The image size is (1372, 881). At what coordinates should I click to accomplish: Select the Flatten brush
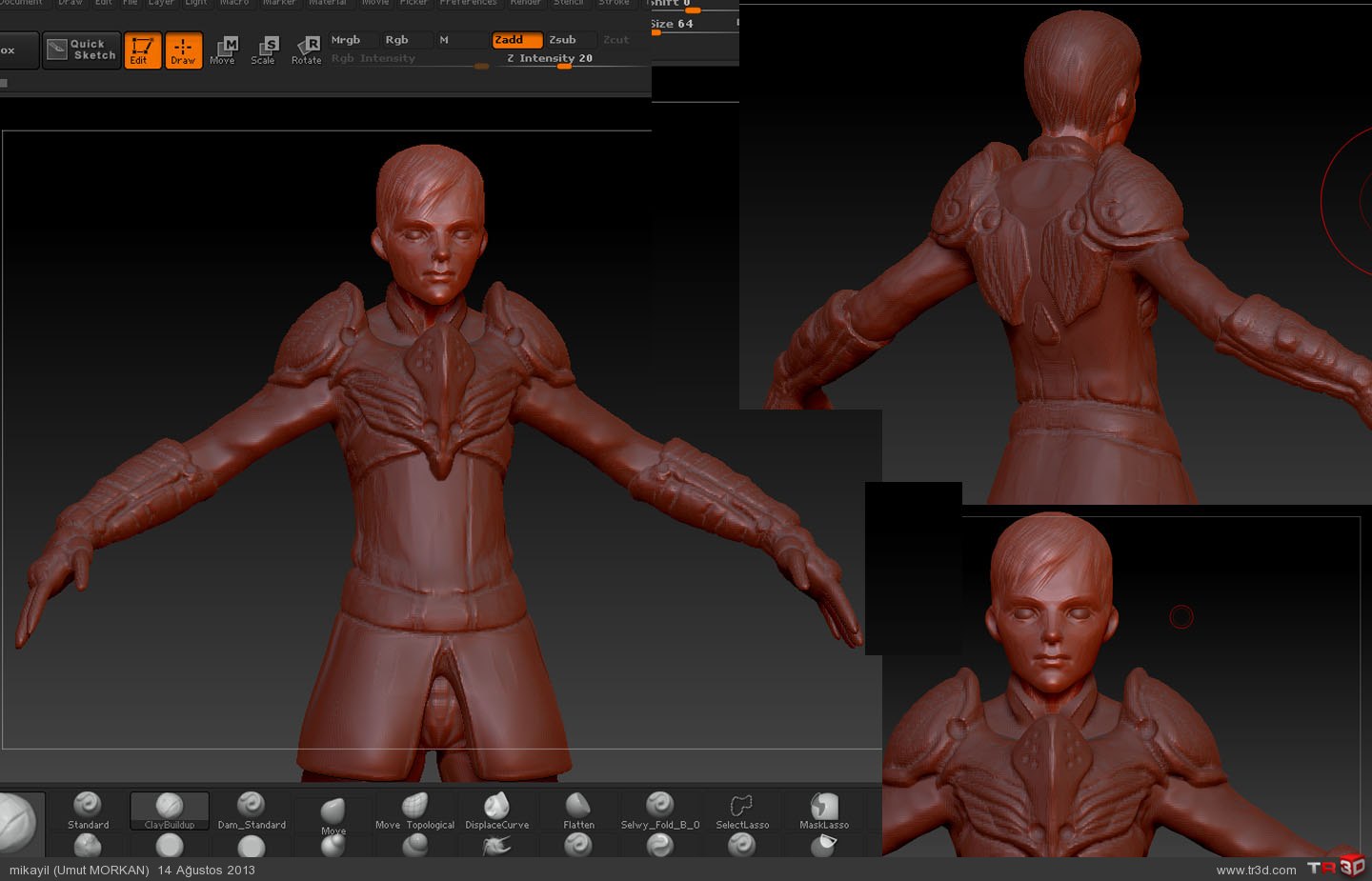(x=578, y=811)
